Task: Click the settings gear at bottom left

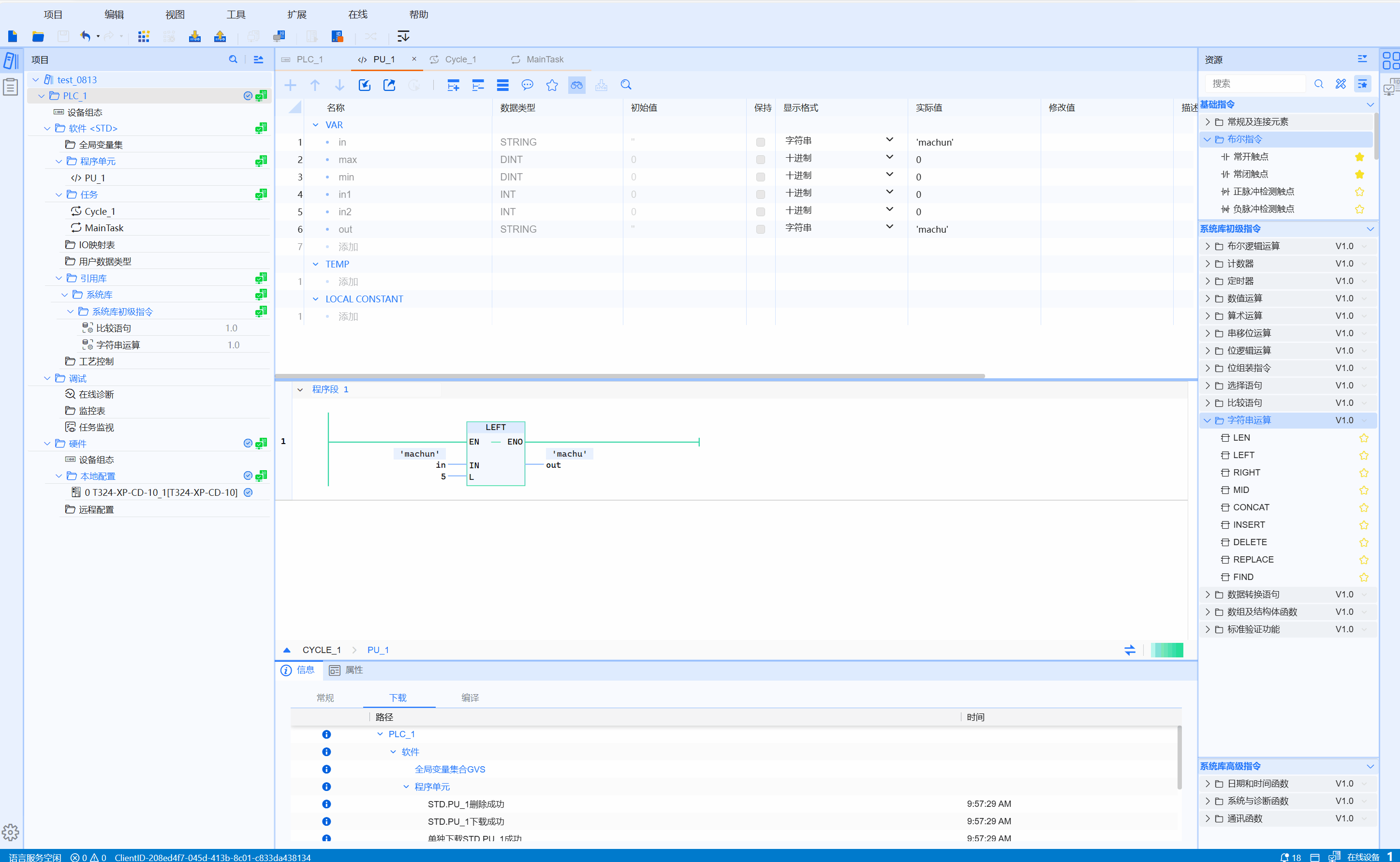Action: pyautogui.click(x=11, y=832)
